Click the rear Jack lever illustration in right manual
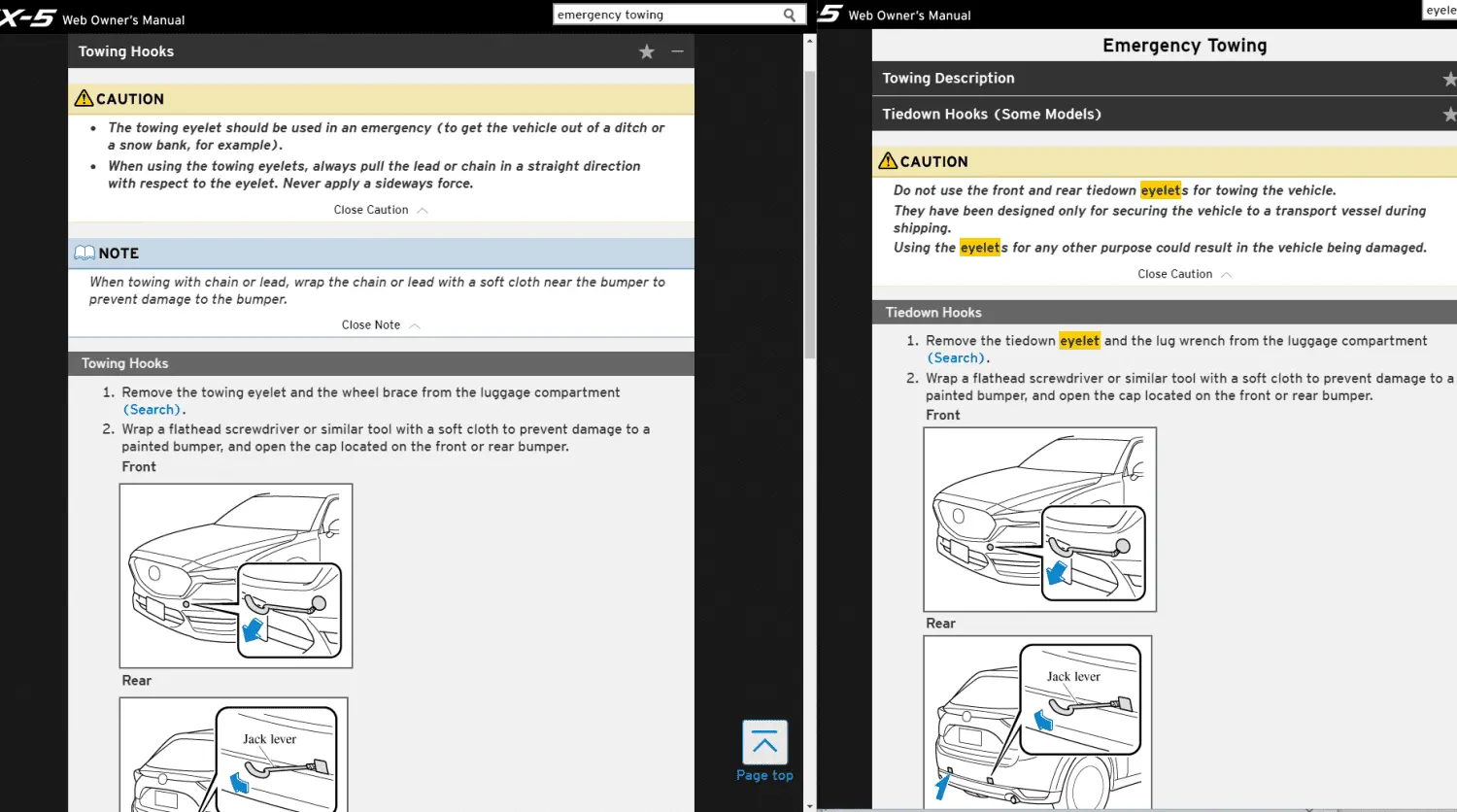Image resolution: width=1457 pixels, height=812 pixels. tap(1037, 723)
